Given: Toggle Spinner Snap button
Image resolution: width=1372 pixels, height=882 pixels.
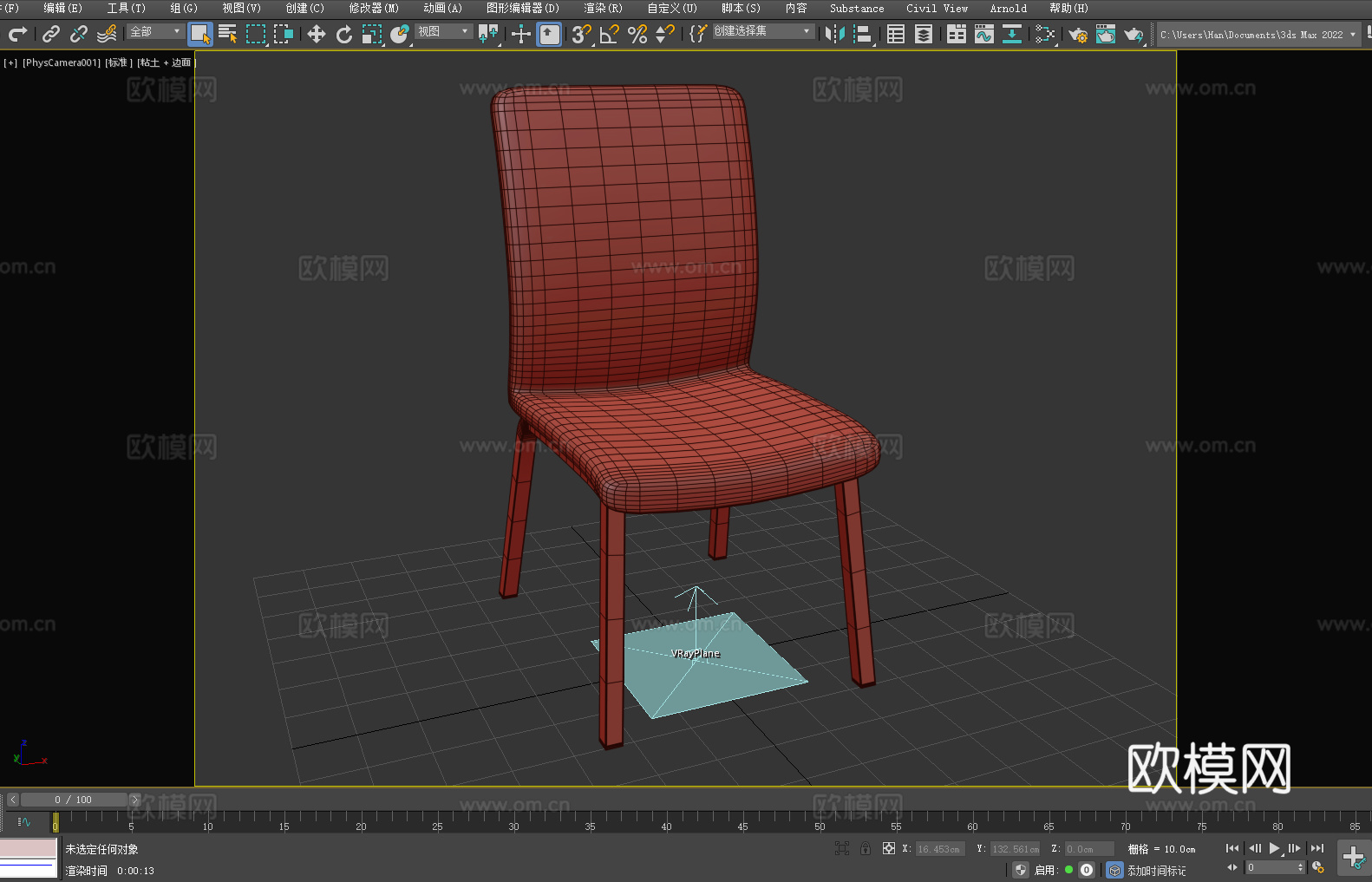Looking at the screenshot, I should click(665, 34).
